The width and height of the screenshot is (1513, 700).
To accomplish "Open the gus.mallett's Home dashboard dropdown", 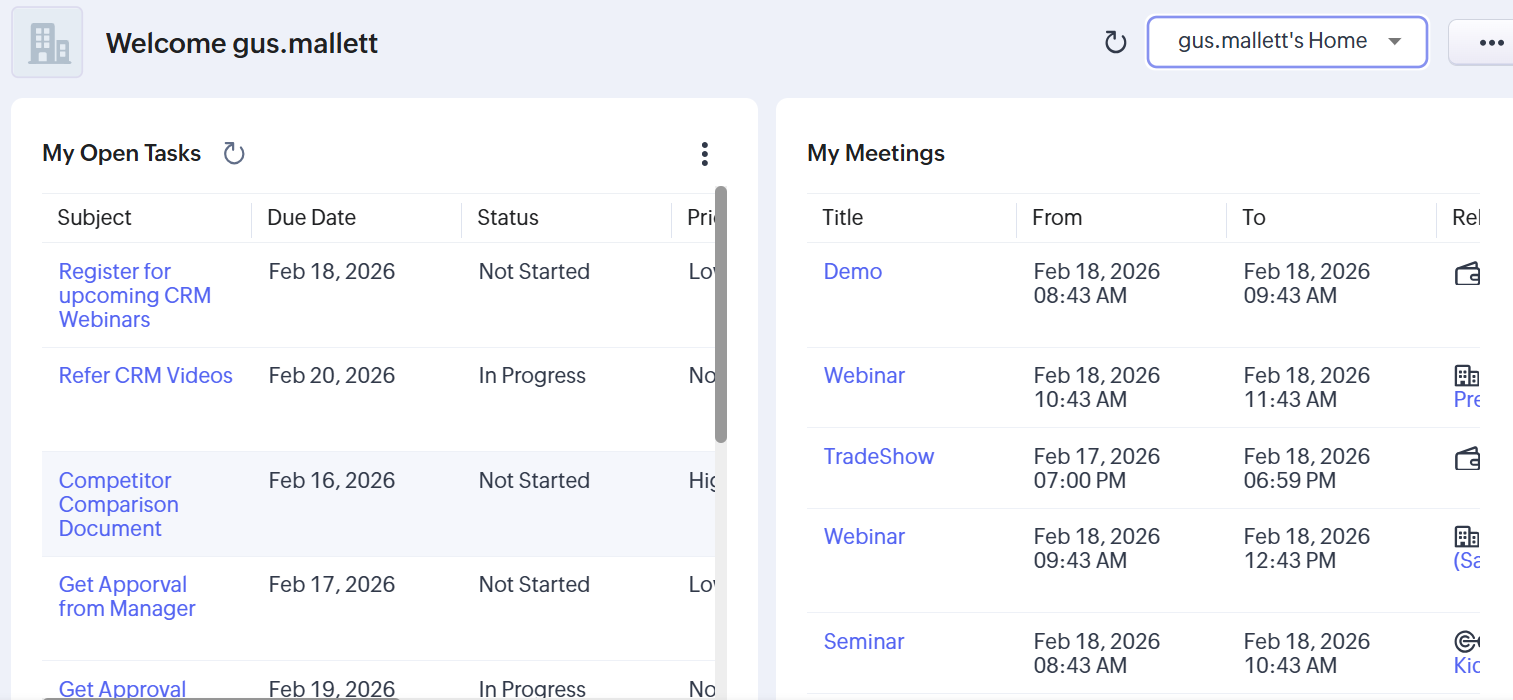I will point(1287,41).
